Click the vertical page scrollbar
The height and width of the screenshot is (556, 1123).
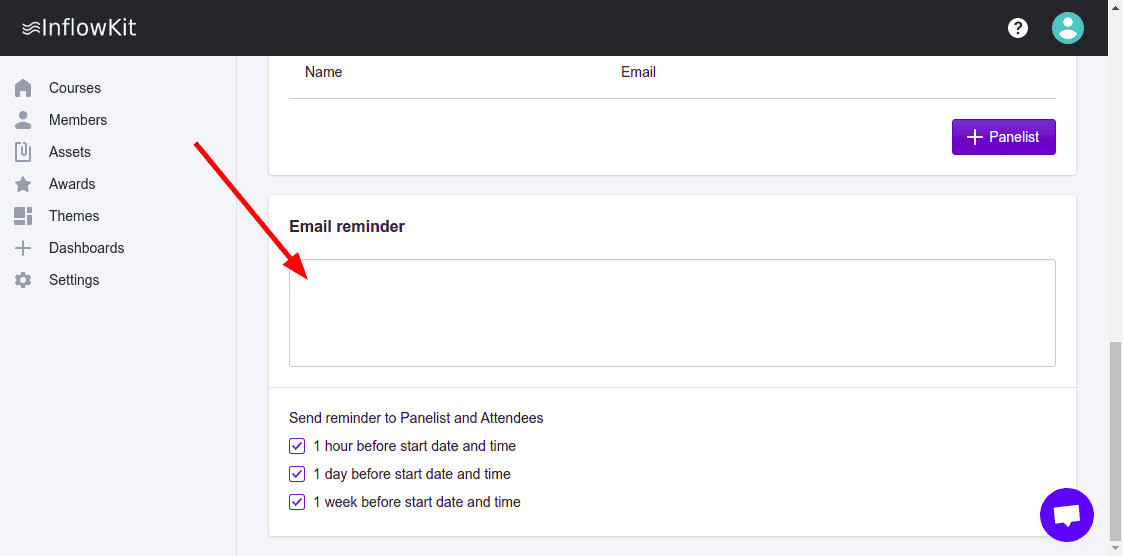pos(1115,440)
